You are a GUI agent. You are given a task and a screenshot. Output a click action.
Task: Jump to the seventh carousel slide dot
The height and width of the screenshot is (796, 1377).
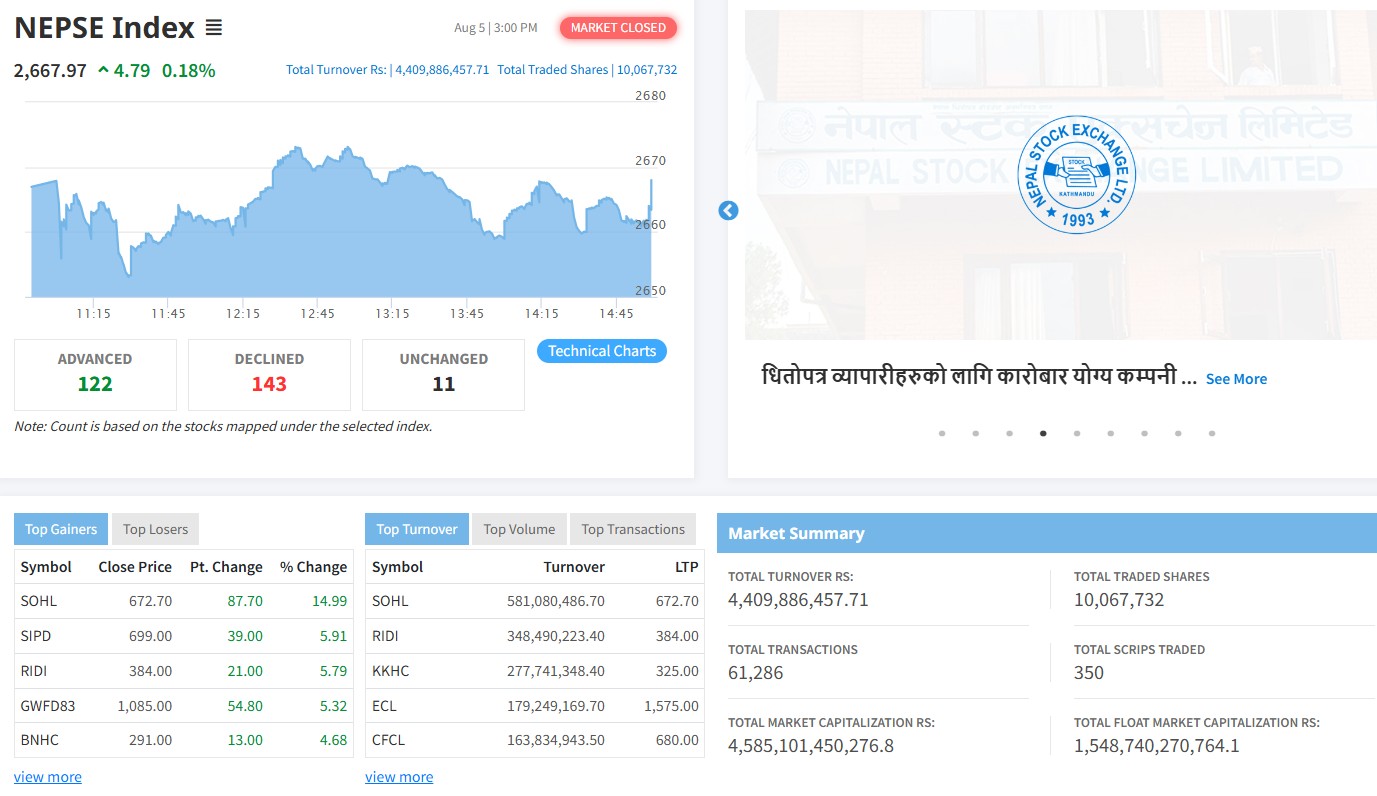[x=1145, y=433]
